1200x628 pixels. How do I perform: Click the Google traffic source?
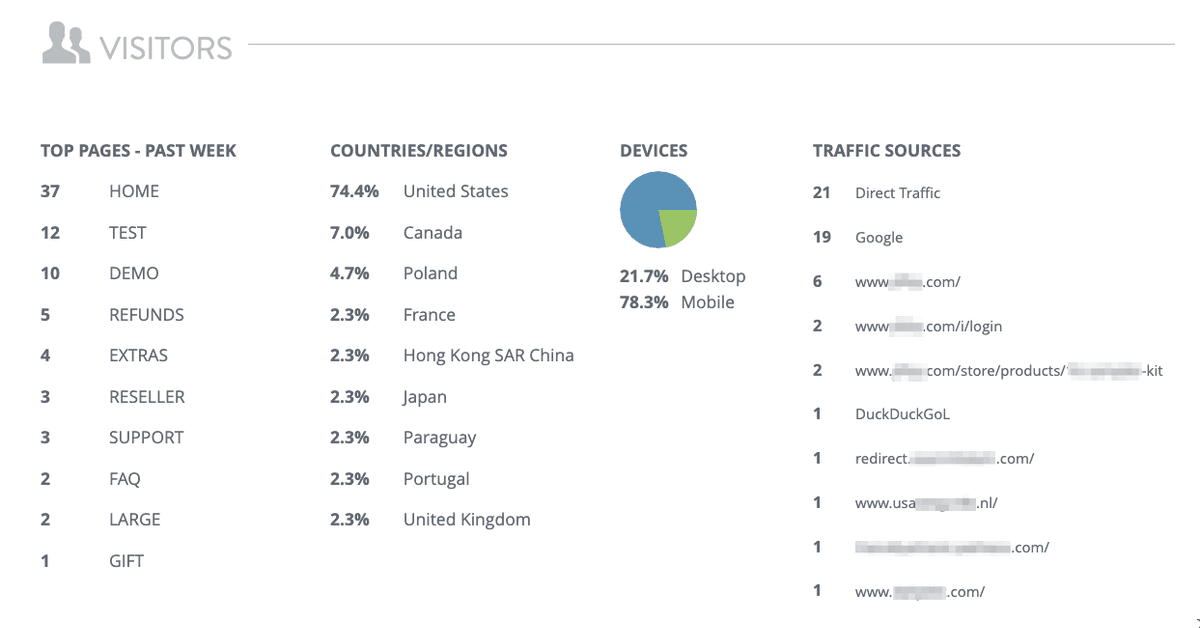click(x=879, y=237)
